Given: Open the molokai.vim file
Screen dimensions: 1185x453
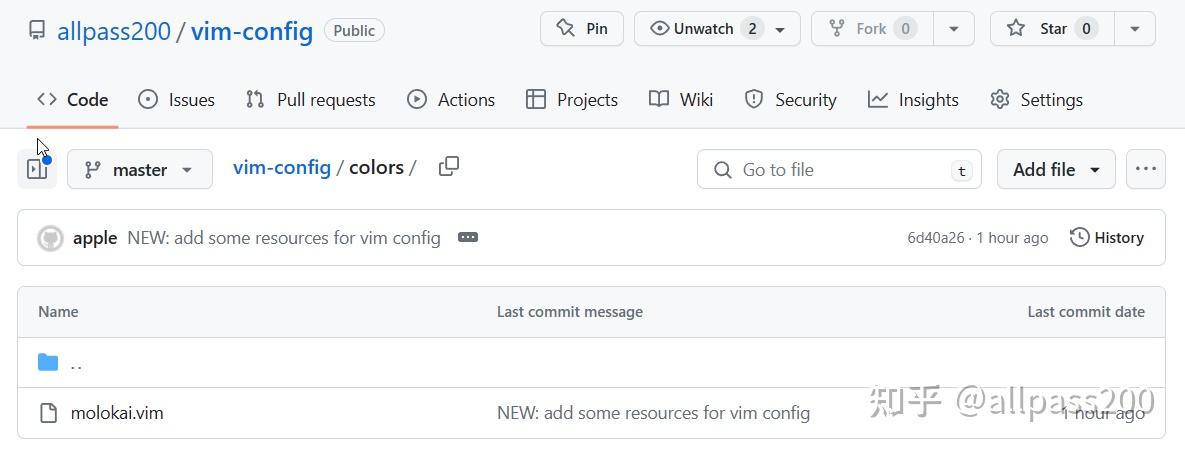Looking at the screenshot, I should pos(117,412).
